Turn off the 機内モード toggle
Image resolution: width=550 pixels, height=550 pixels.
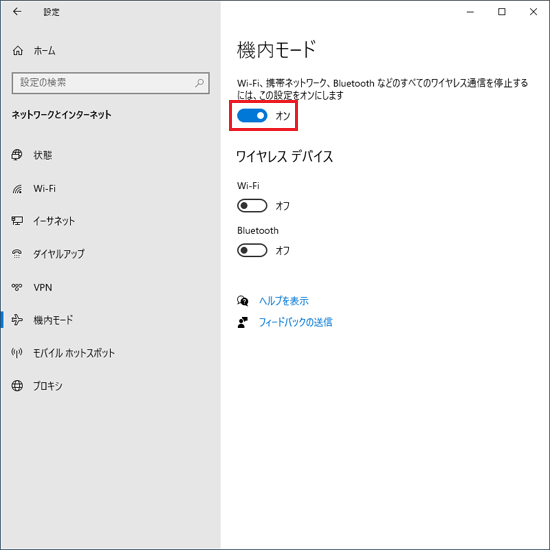252,115
